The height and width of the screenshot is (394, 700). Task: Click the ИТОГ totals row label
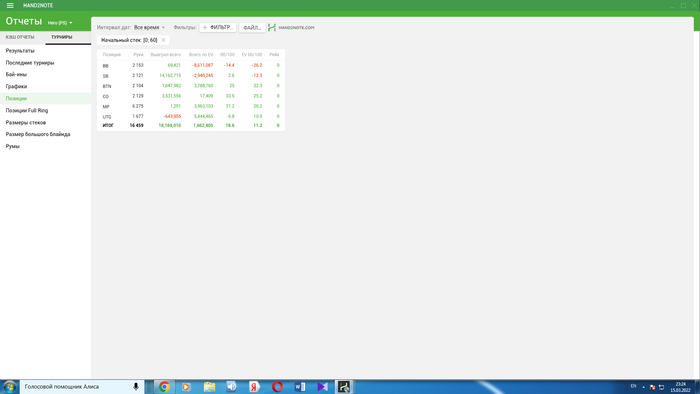click(108, 126)
